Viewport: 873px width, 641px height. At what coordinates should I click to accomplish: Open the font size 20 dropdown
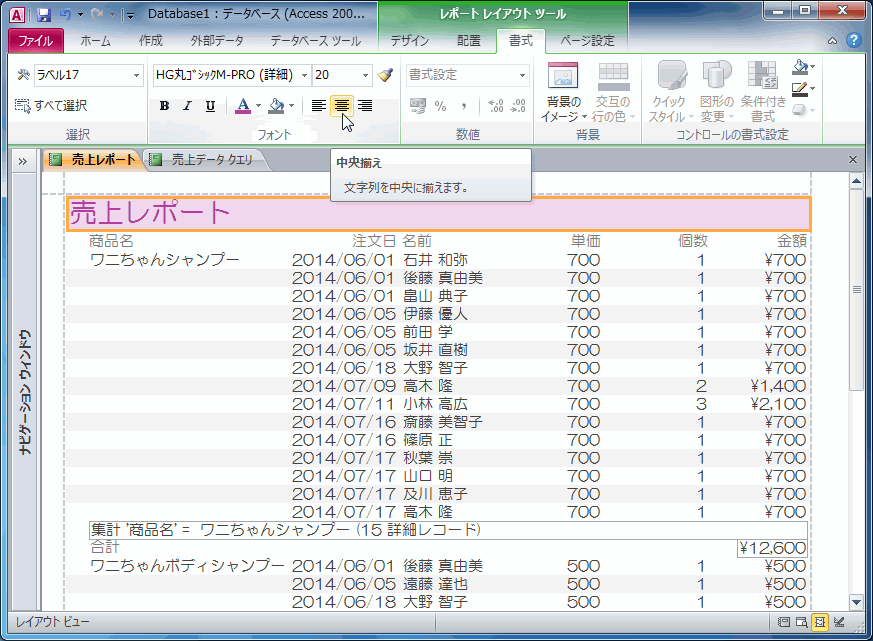[x=365, y=75]
